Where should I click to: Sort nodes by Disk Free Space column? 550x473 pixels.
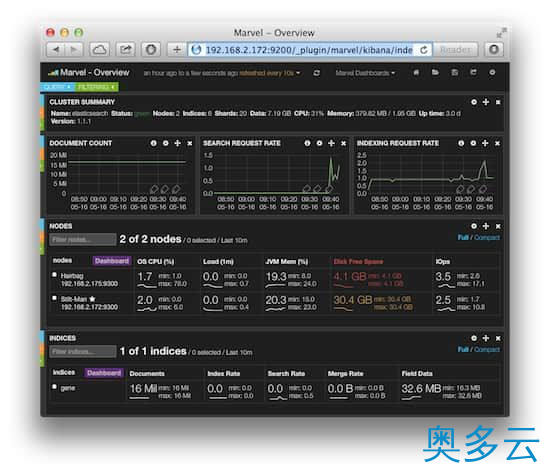click(x=358, y=262)
